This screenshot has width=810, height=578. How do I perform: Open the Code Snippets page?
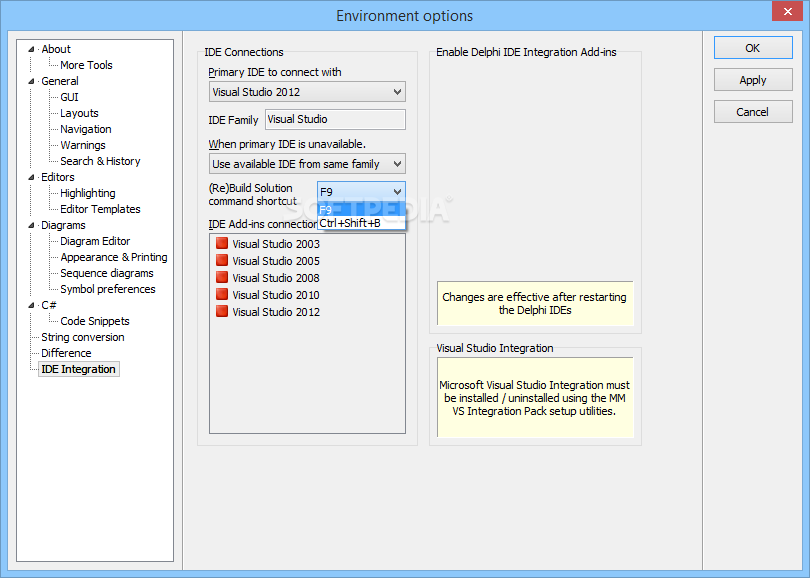click(x=95, y=321)
